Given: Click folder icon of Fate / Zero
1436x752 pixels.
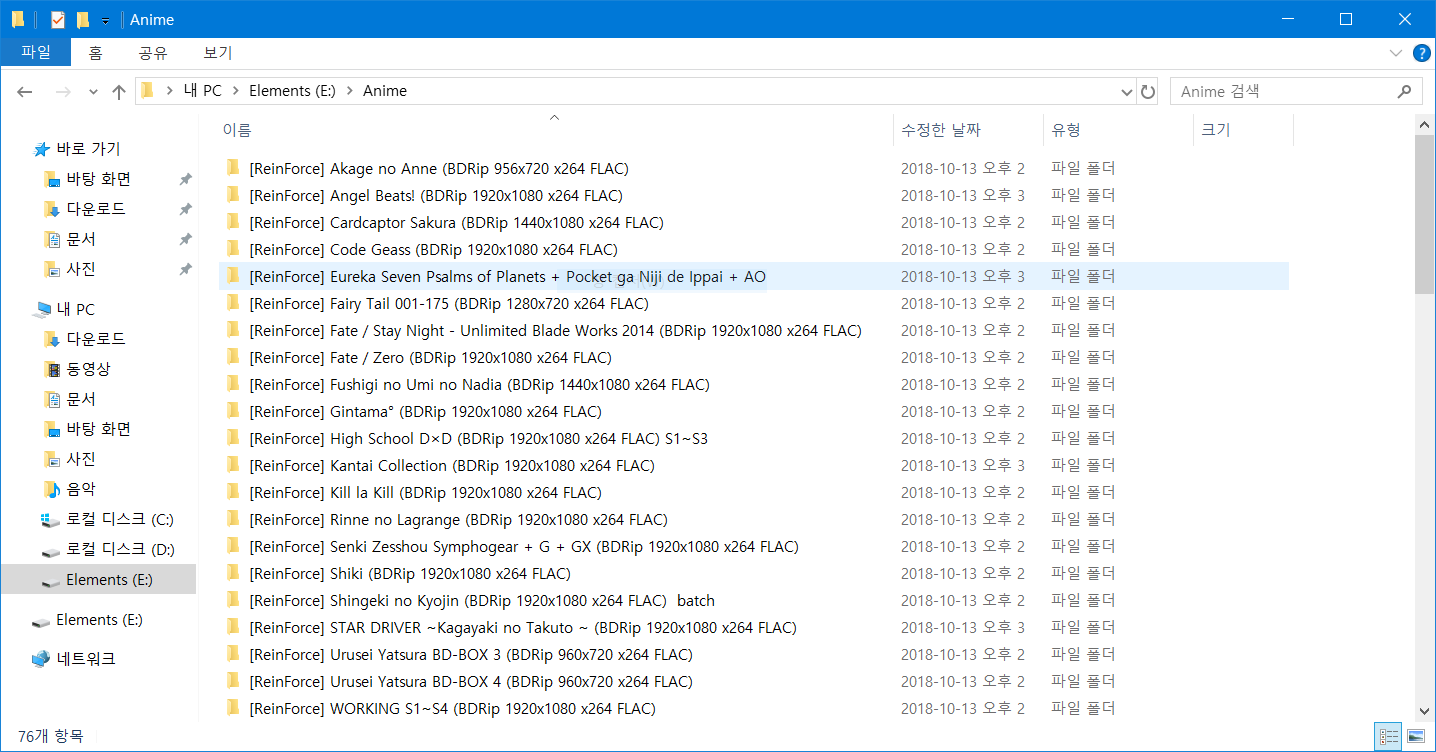Looking at the screenshot, I should tap(233, 357).
